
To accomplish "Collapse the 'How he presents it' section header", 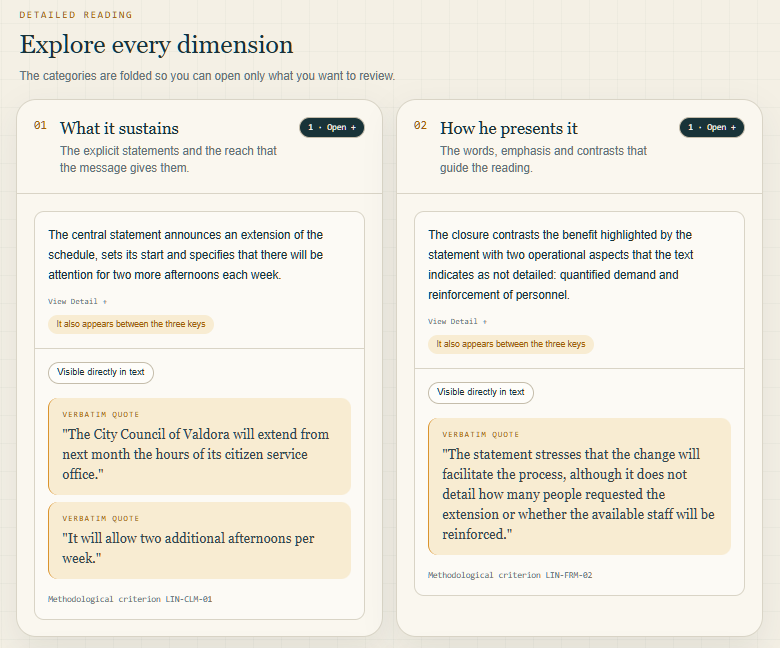I will pos(580,147).
